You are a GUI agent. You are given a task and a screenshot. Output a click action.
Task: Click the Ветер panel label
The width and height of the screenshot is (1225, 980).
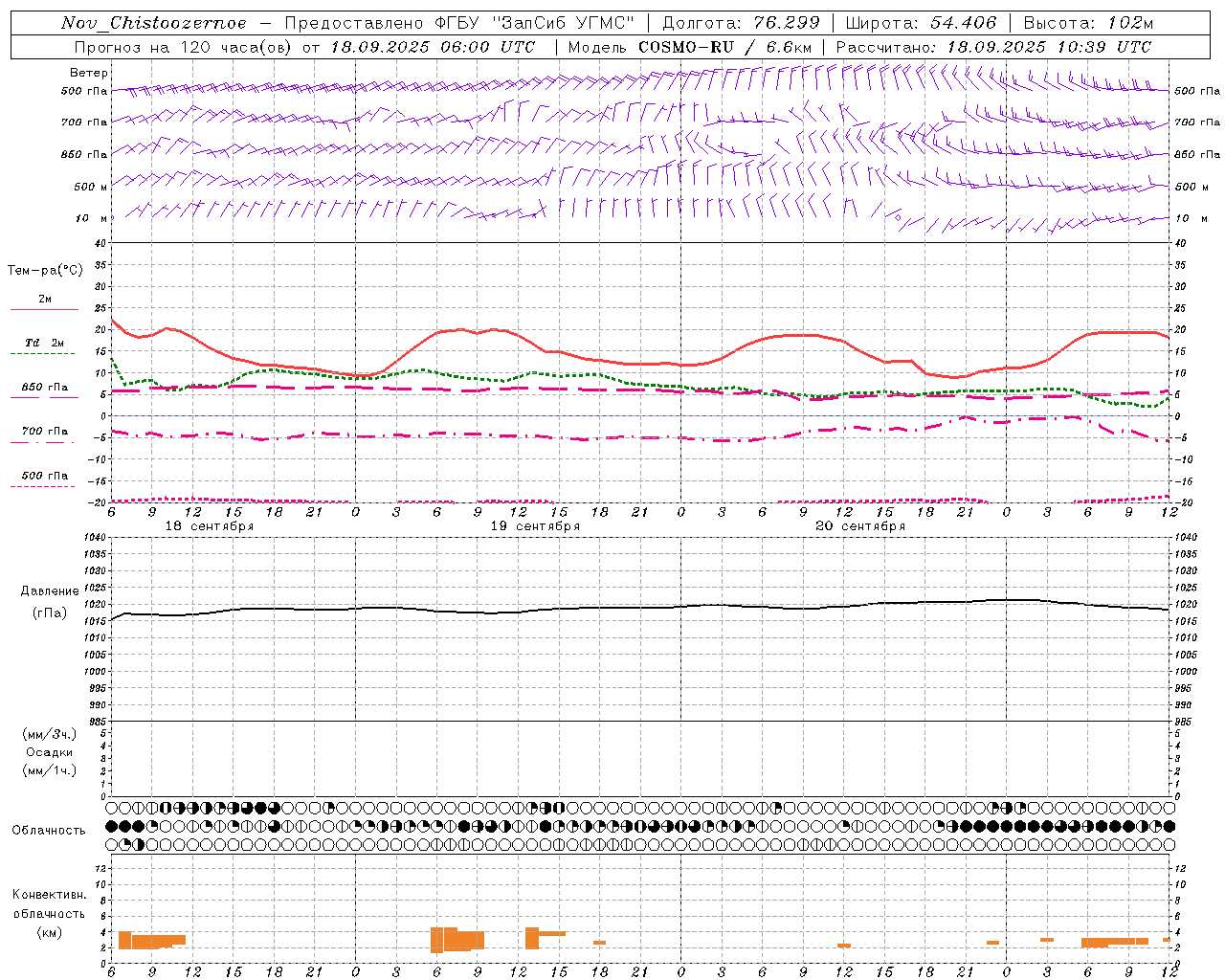tap(89, 73)
